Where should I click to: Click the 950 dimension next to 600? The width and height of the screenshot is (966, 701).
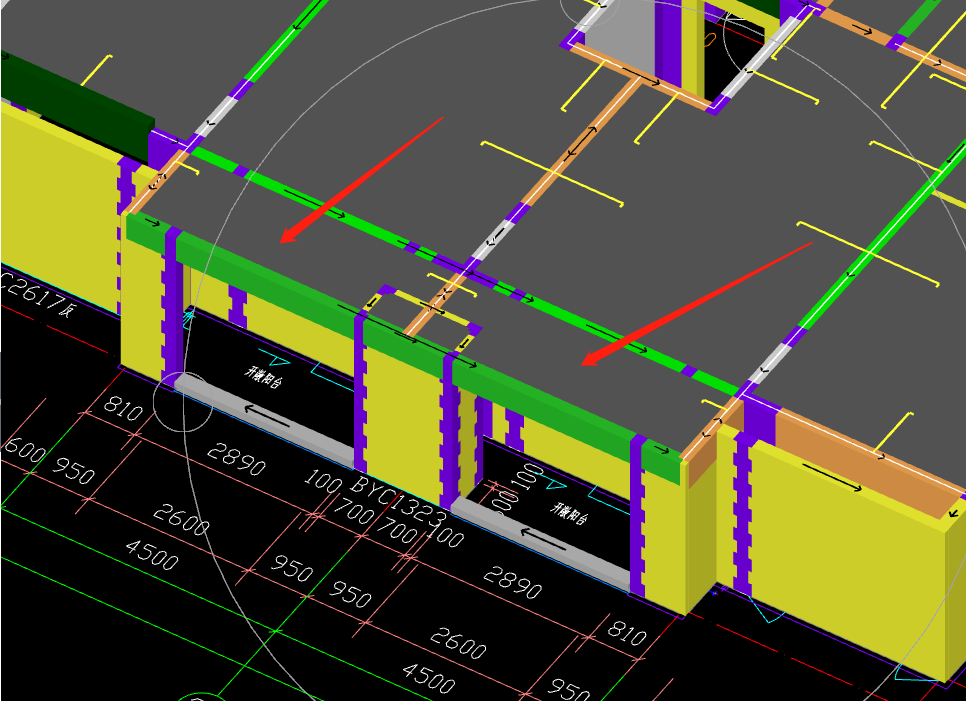(73, 471)
